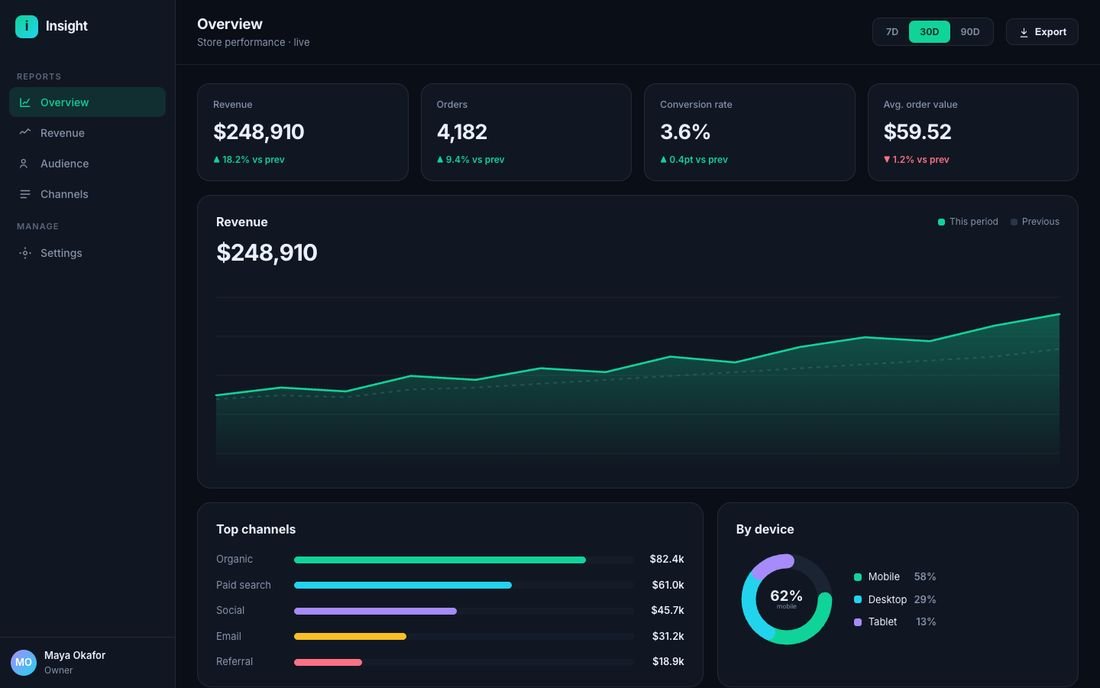
Task: Click the Mobile 58% legend row
Action: 895,576
